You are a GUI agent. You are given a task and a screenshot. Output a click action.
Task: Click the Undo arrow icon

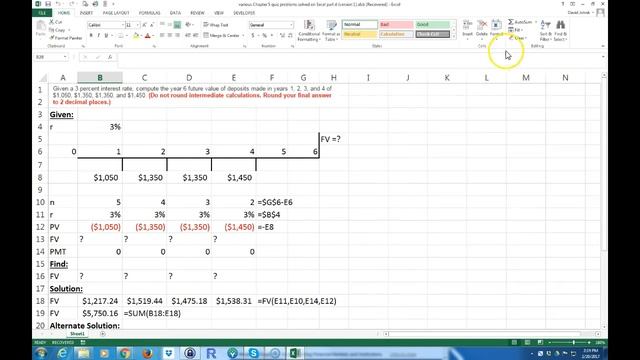[59, 4]
